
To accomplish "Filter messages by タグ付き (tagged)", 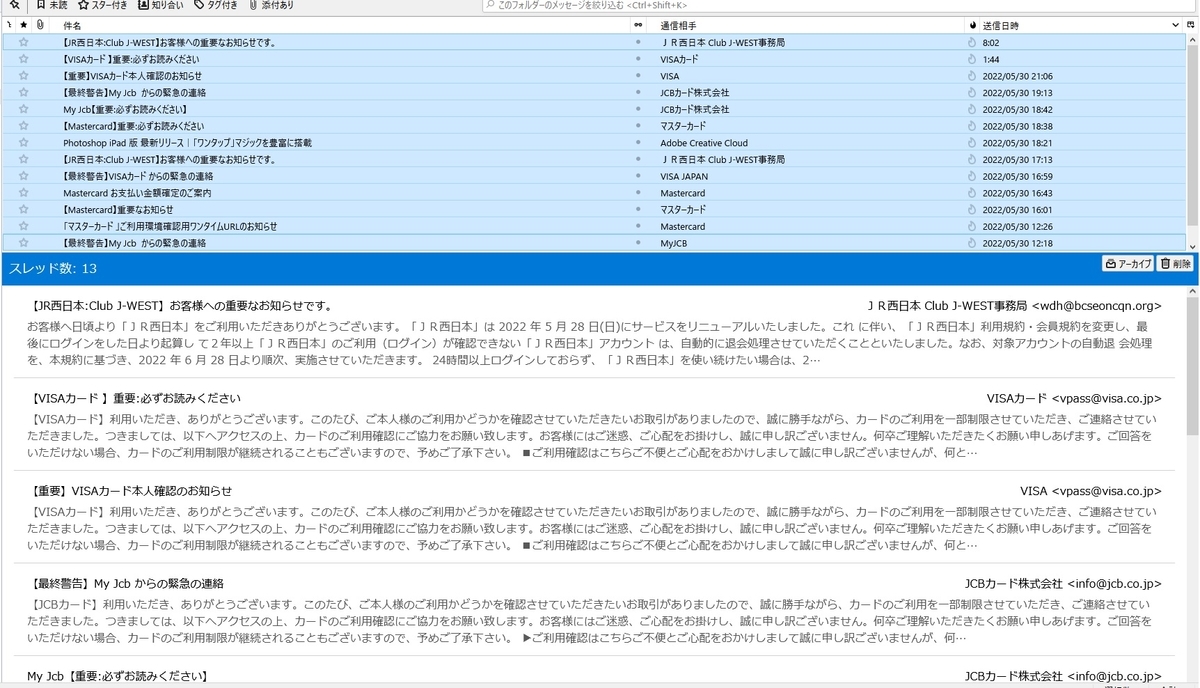I will tap(215, 5).
